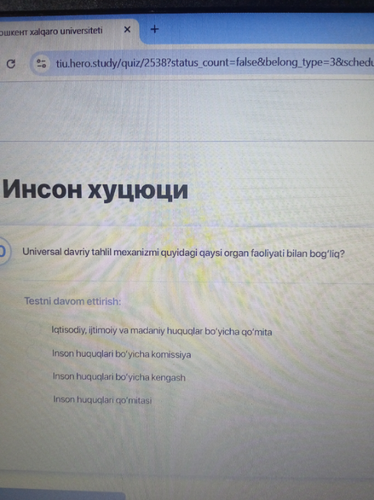Select radio for Iqtisodiy, ijtimoiy va madaniy huquqlar
The image size is (374, 500).
[x=34, y=329]
